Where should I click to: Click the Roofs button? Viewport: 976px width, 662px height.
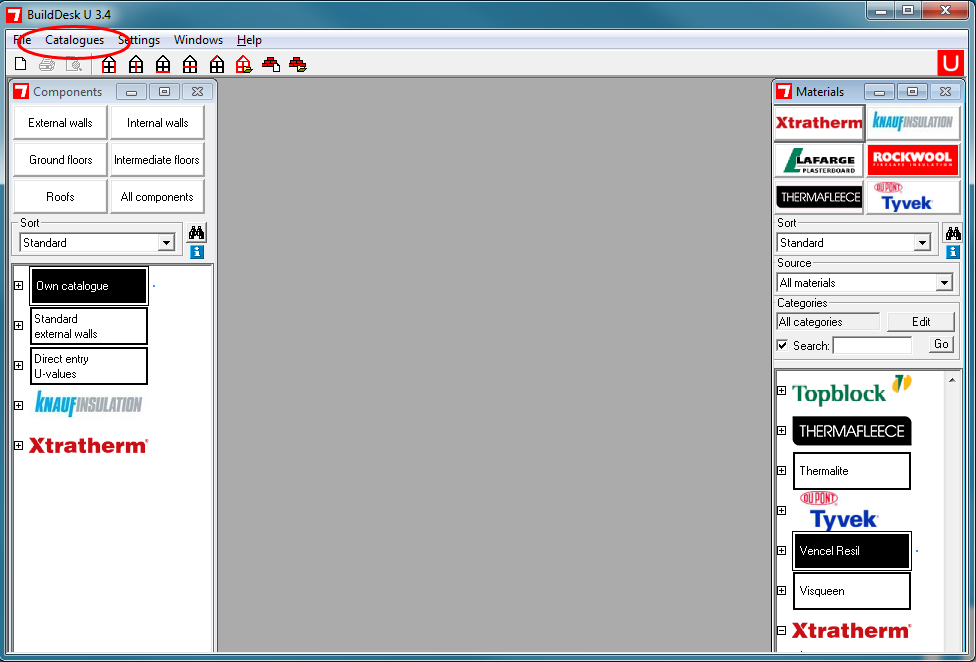tap(60, 197)
